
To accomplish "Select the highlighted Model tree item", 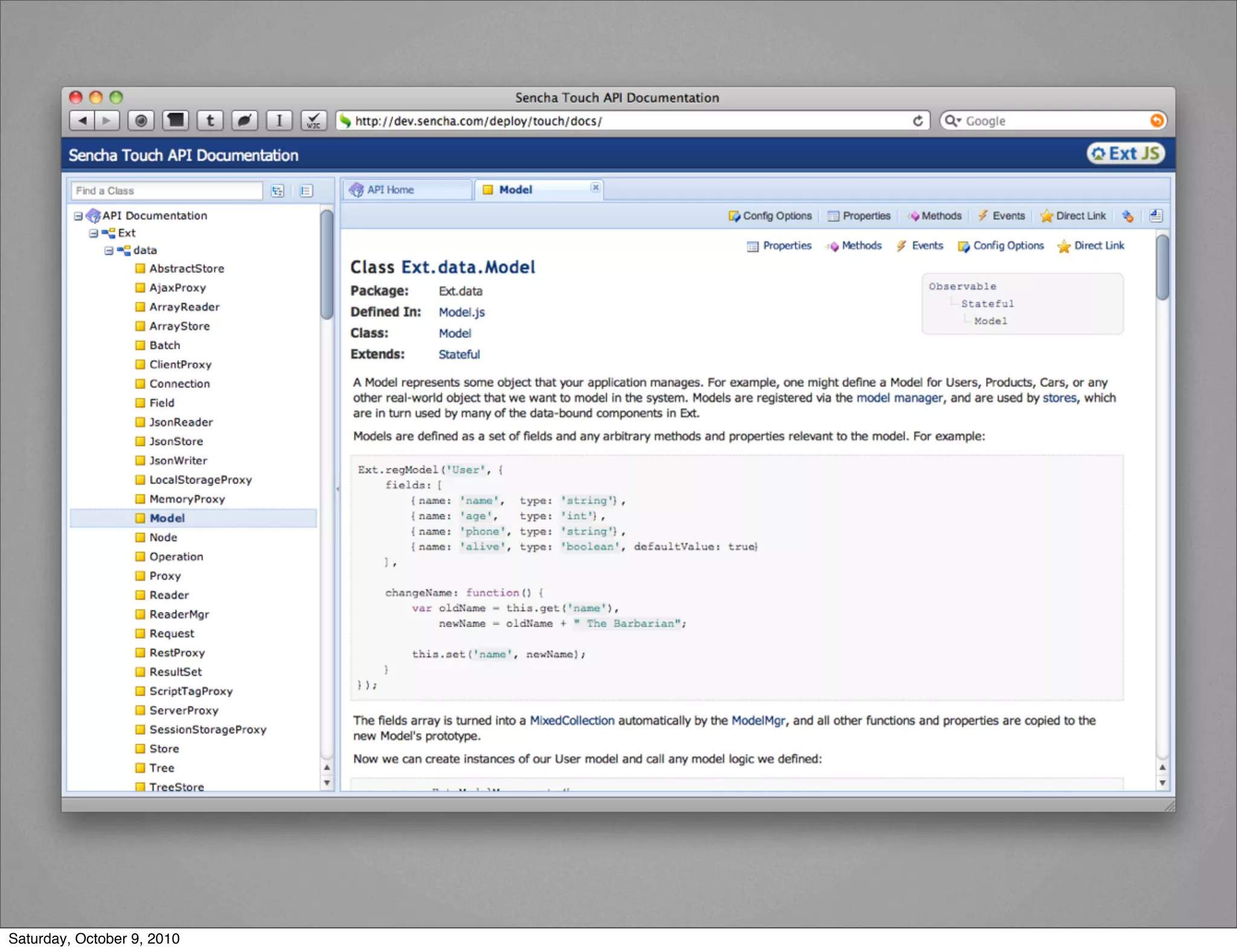I will 193,518.
